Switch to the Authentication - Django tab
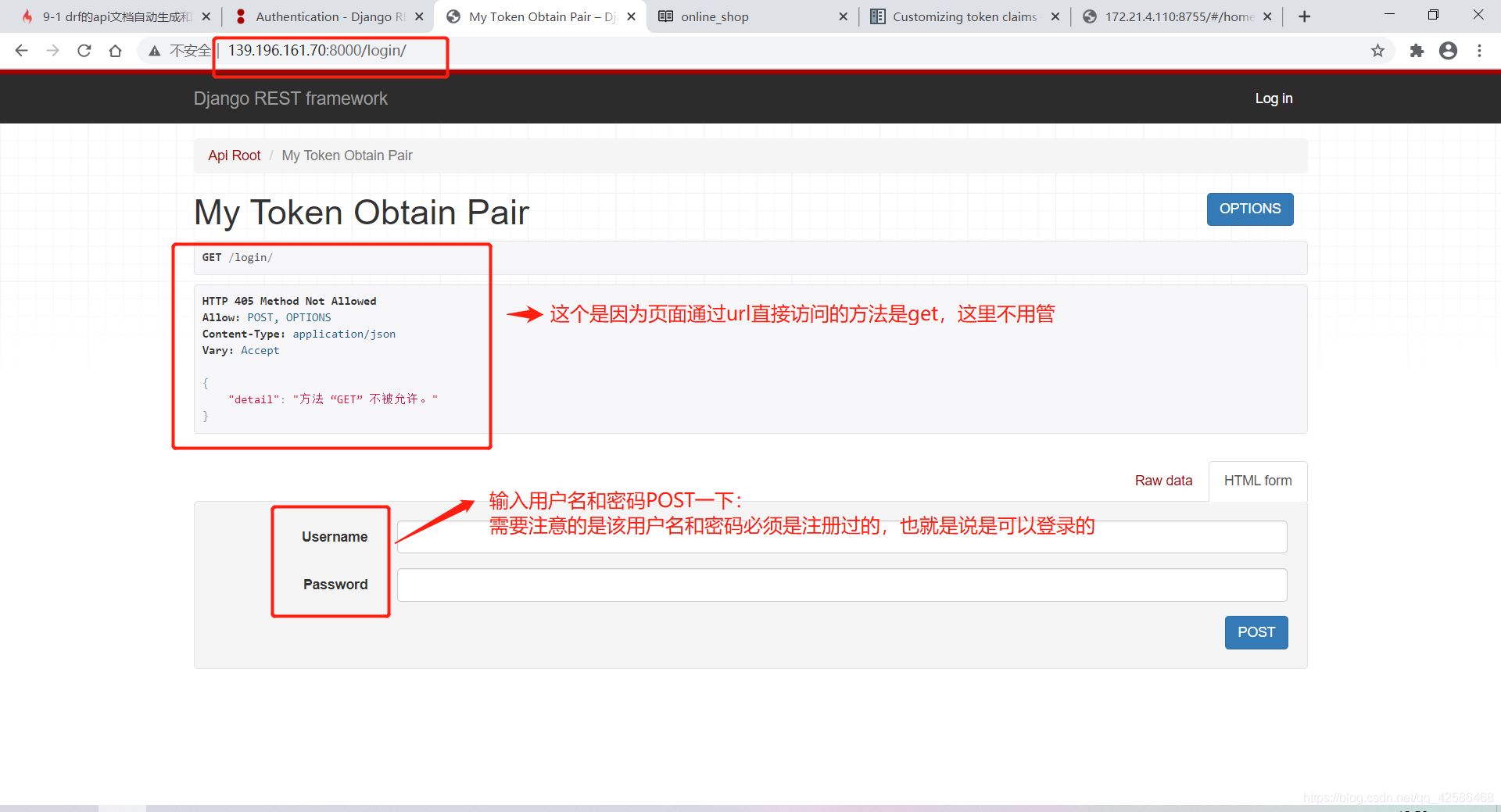The image size is (1501, 812). coord(328,16)
